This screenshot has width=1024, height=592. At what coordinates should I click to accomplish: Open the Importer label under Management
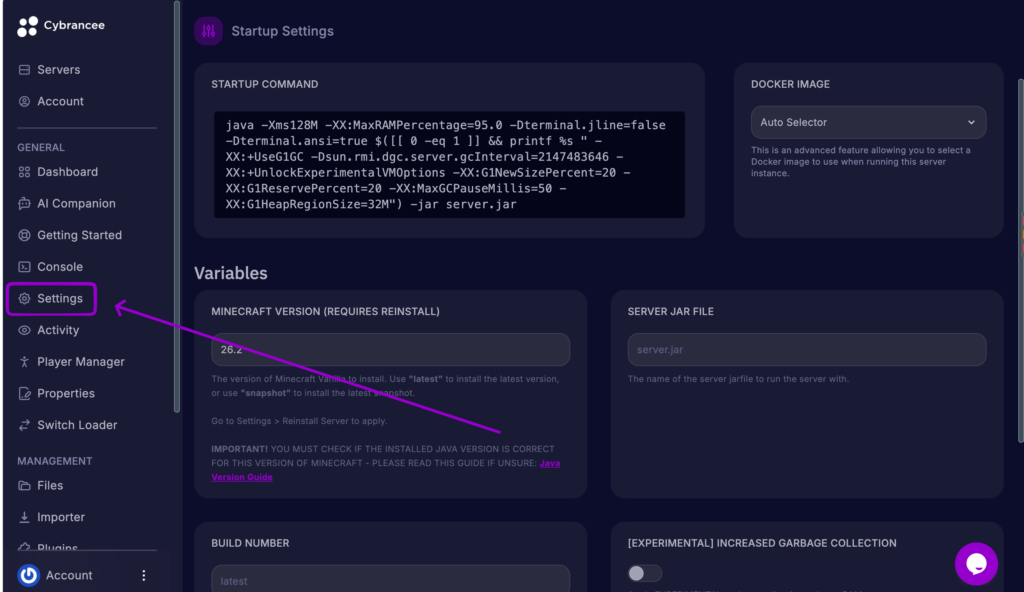[61, 517]
